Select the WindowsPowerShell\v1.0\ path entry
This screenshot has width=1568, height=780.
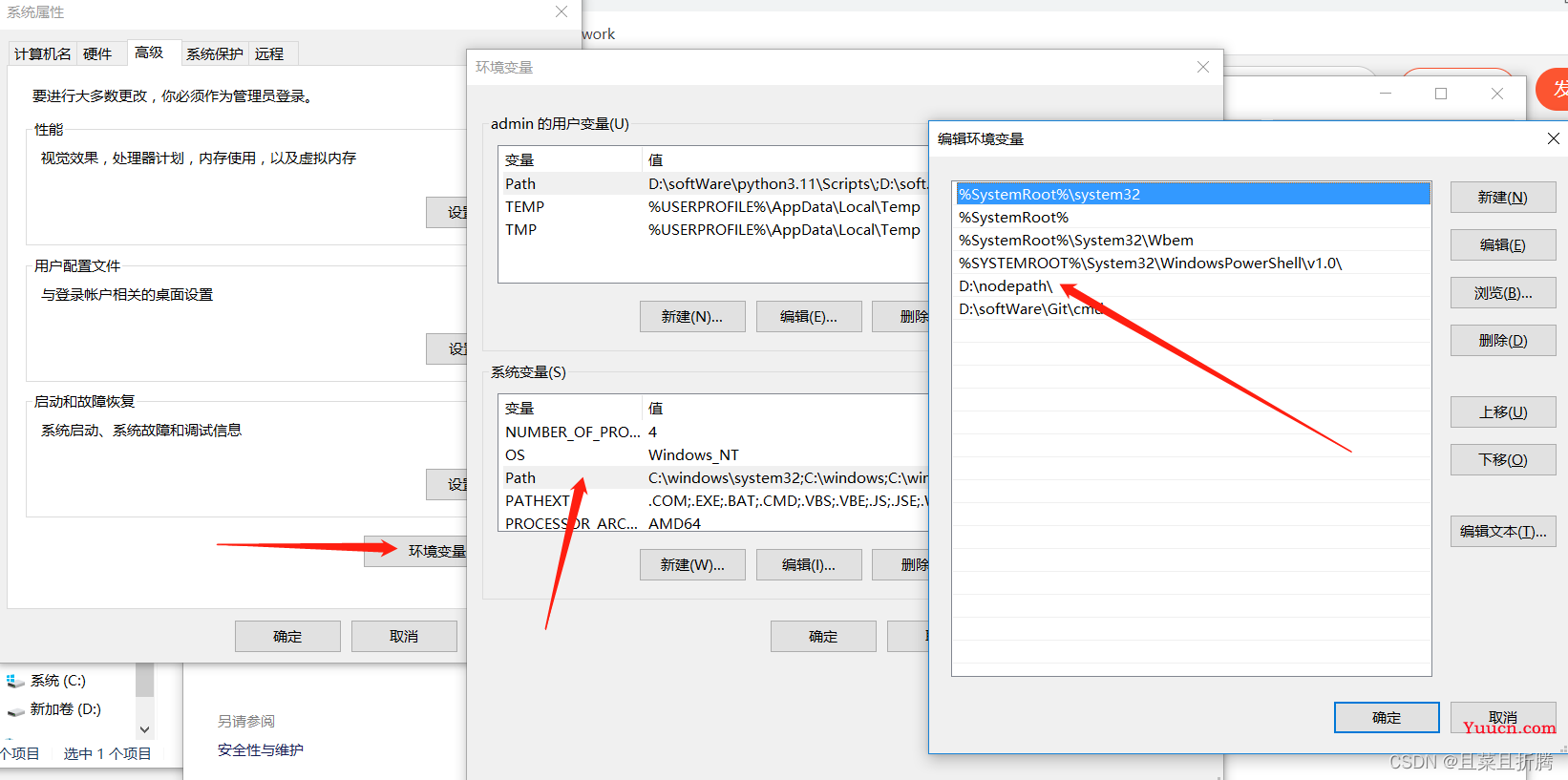point(1192,263)
